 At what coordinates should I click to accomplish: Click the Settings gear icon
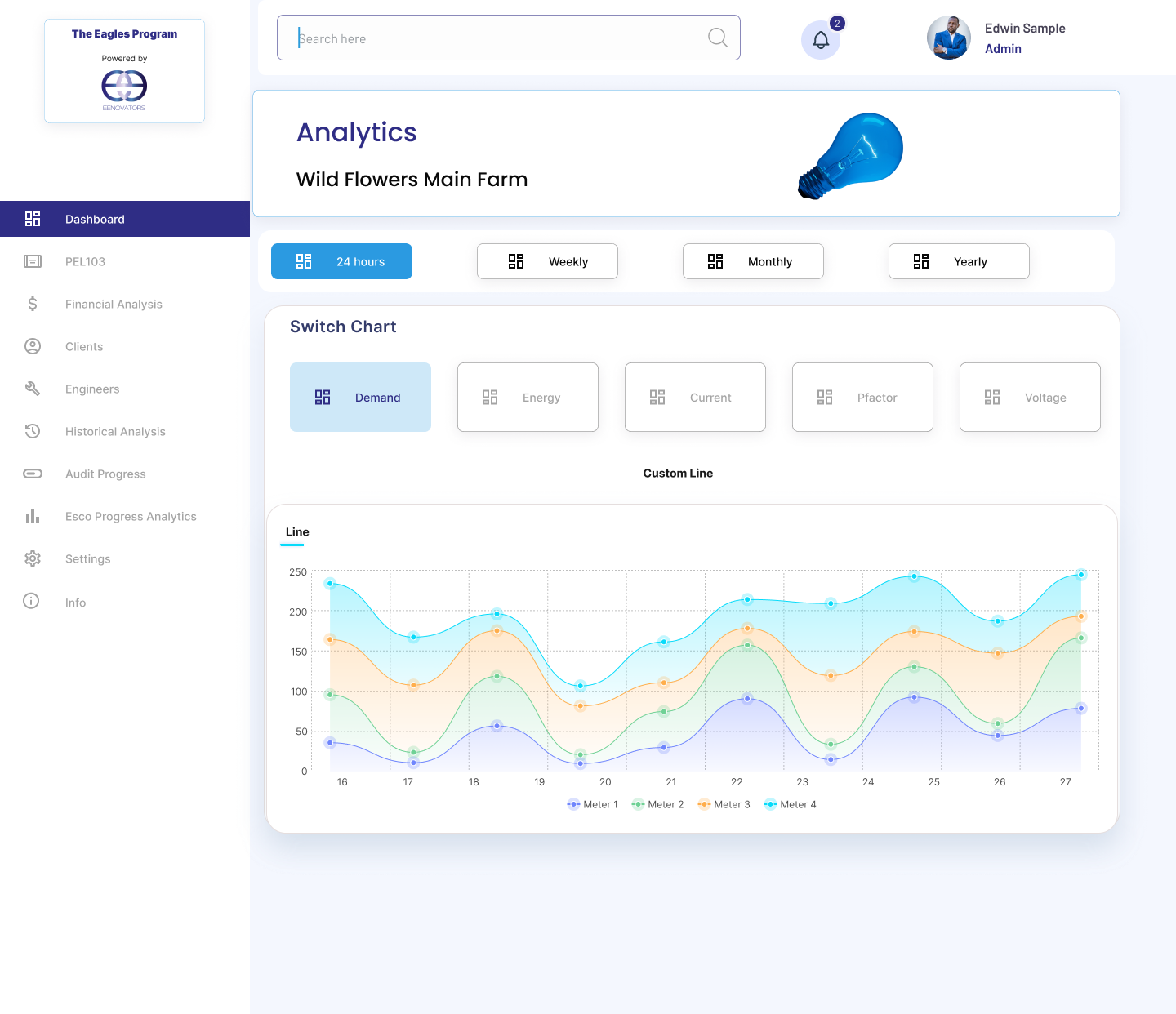[33, 558]
